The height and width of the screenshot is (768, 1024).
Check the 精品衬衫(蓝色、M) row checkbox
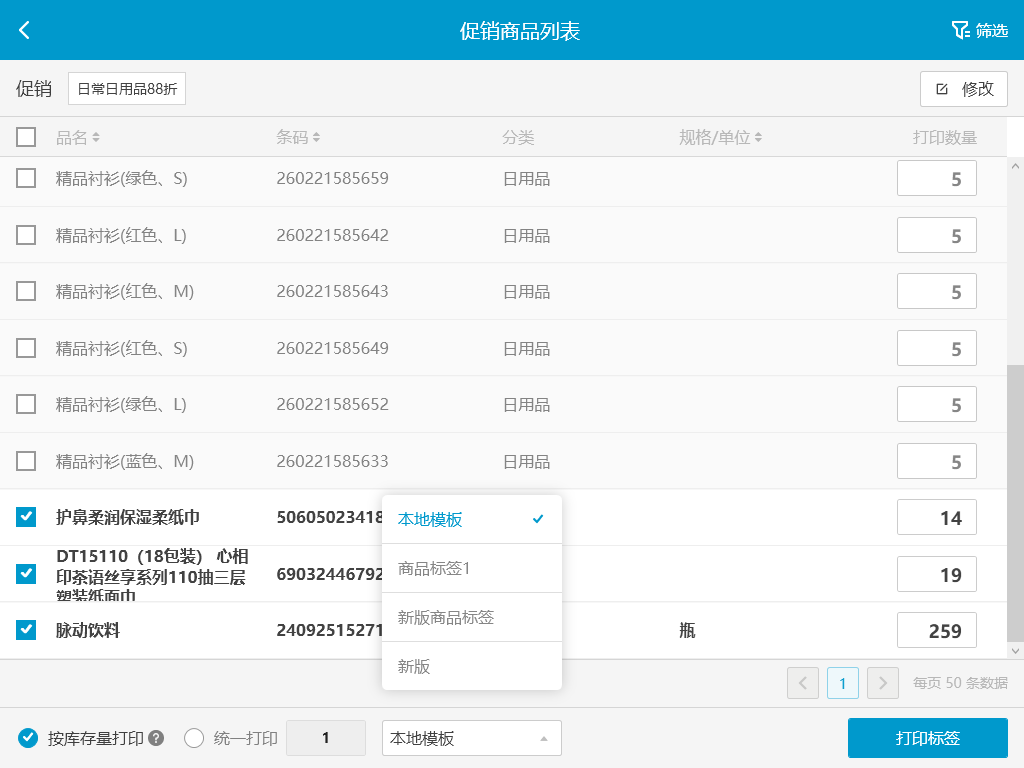[x=26, y=461]
